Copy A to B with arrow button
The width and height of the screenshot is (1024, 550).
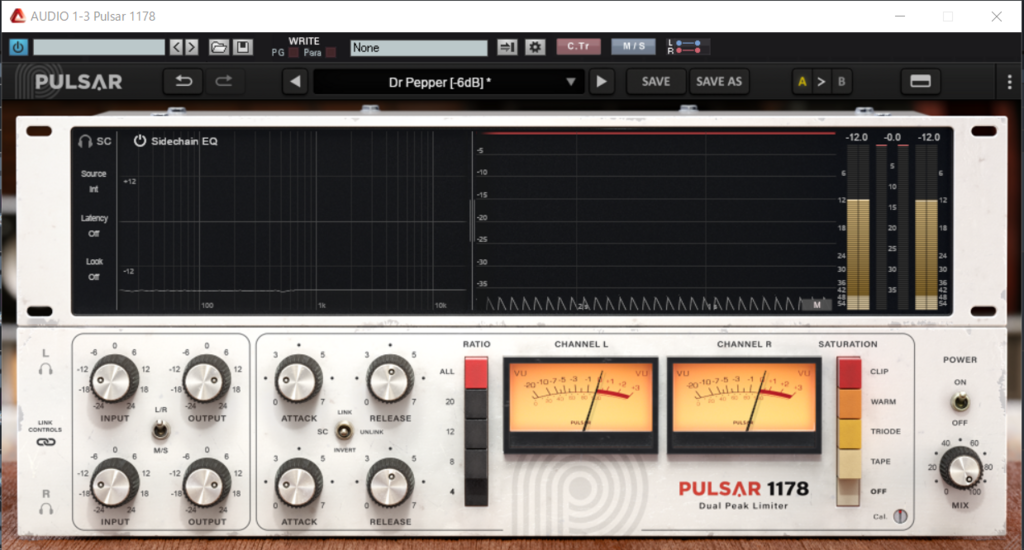pyautogui.click(x=822, y=82)
